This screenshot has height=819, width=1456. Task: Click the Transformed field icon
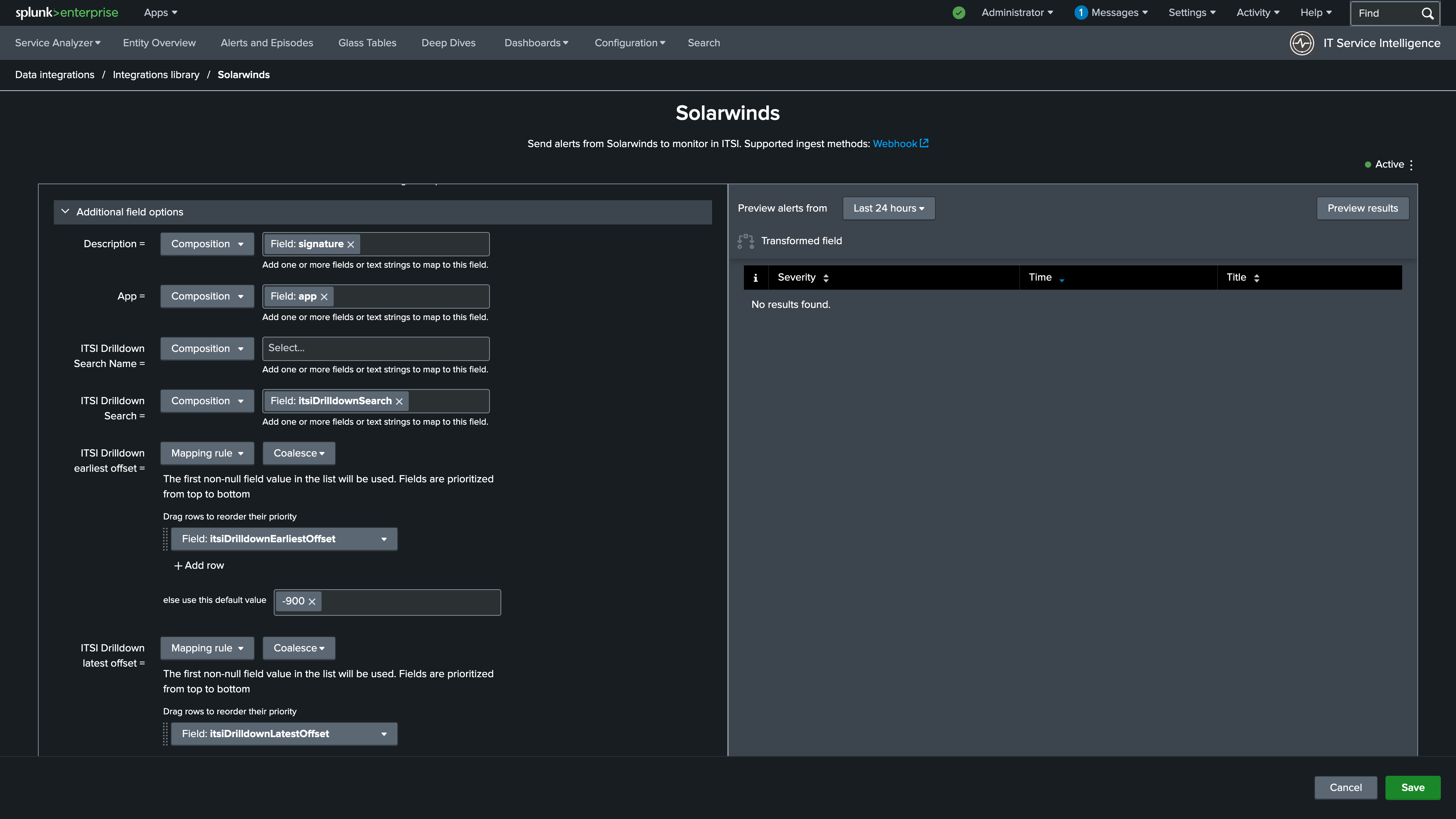coord(745,242)
